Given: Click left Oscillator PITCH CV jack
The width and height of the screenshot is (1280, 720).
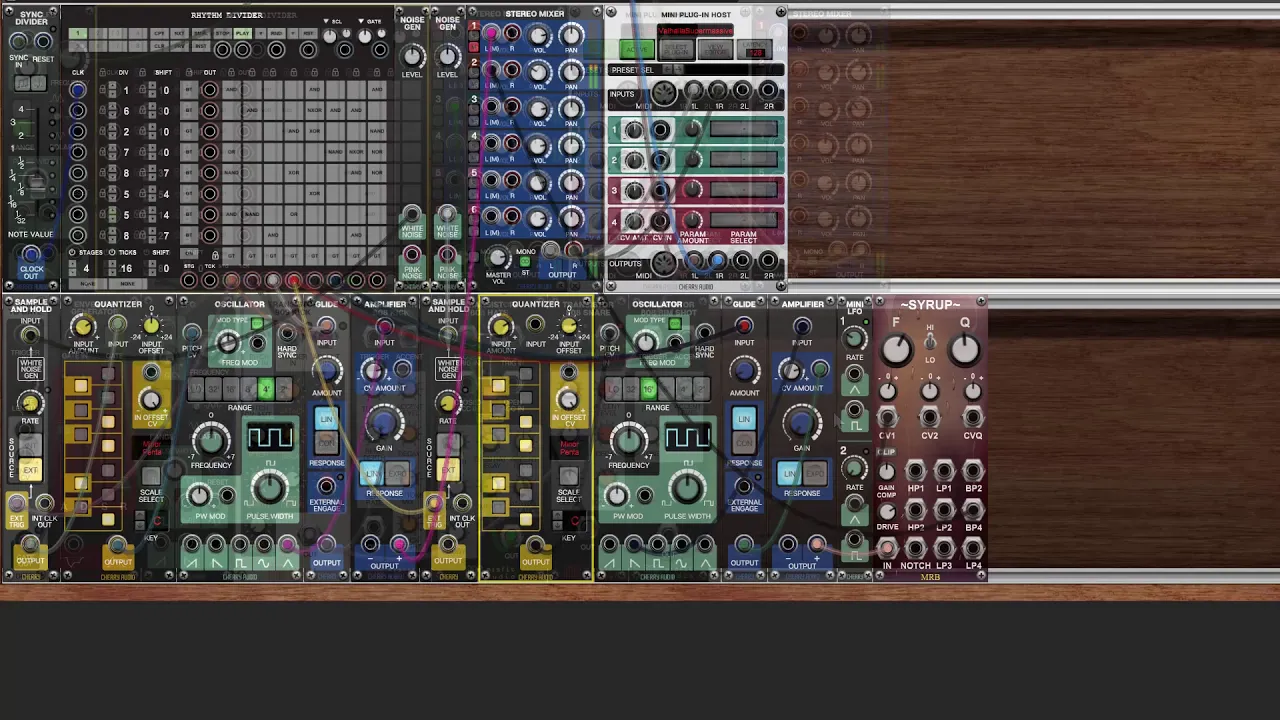Looking at the screenshot, I should click(x=191, y=333).
